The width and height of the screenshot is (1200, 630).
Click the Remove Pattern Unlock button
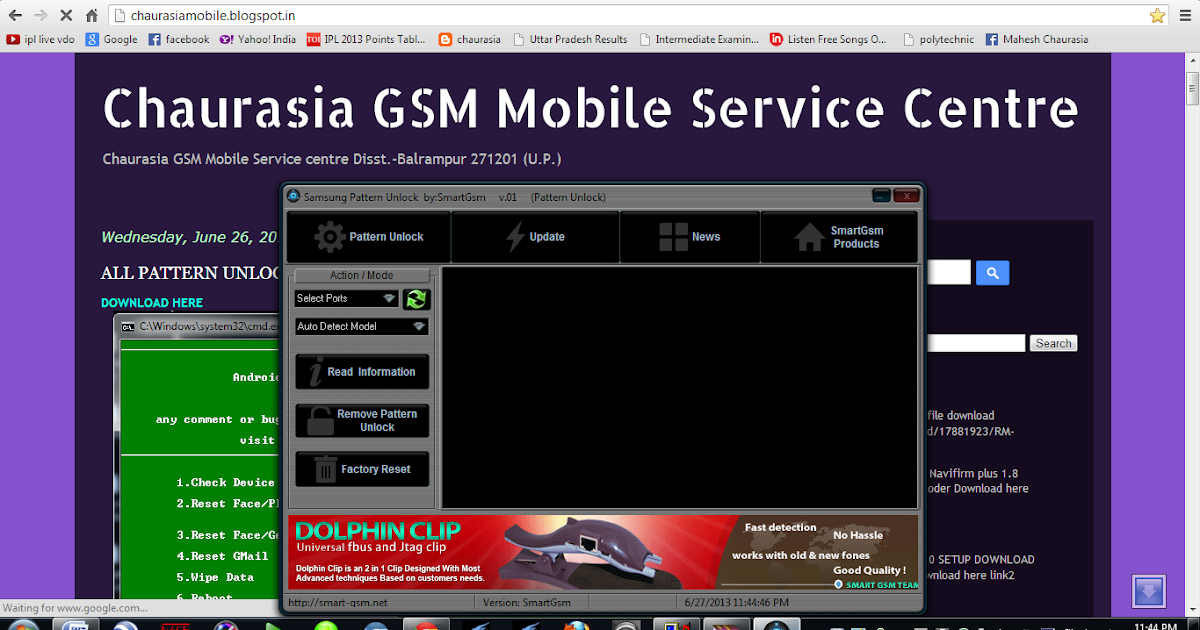362,420
